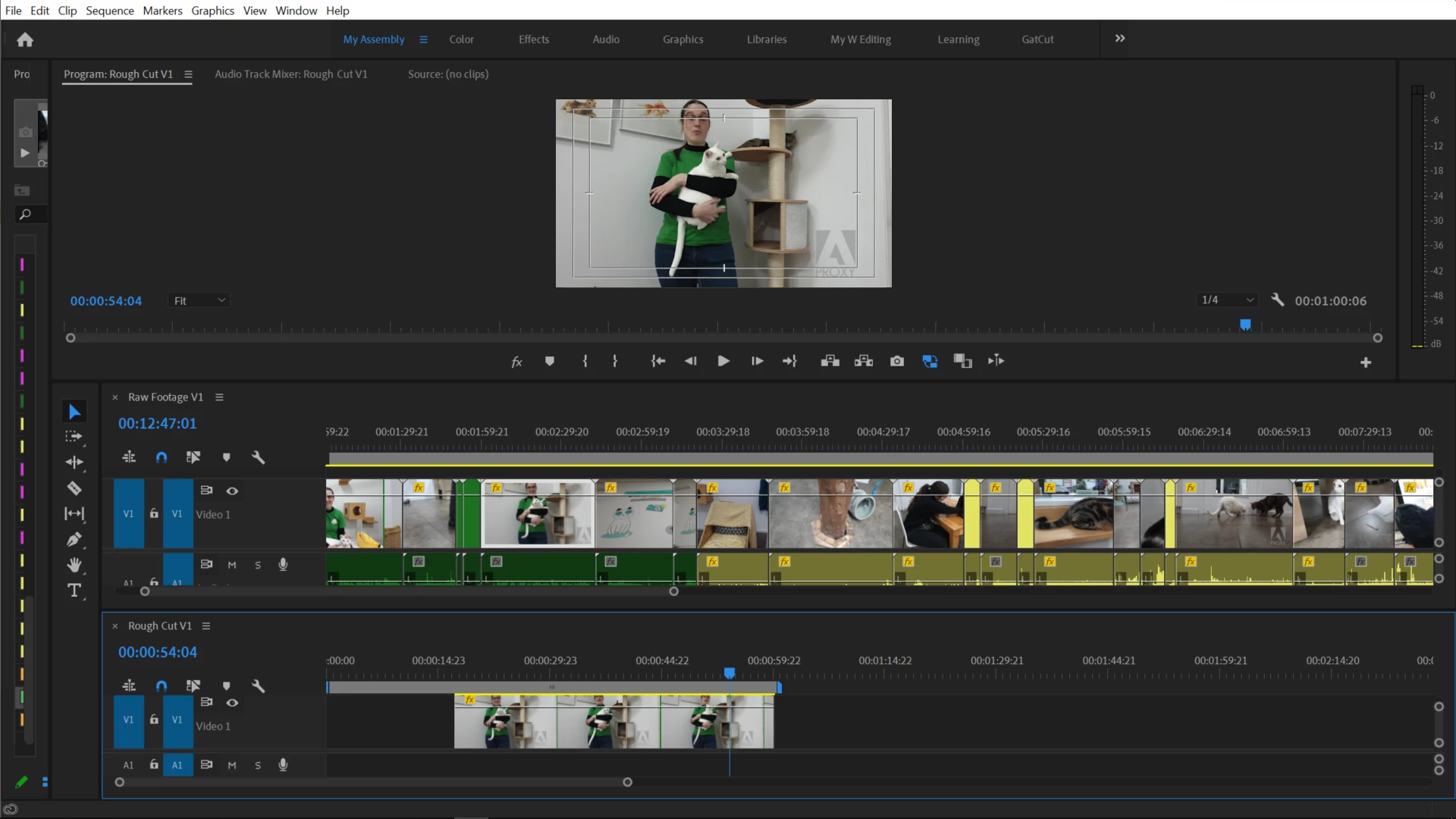Click the Lift button in Program monitor
Viewport: 1456px width, 819px height.
[830, 361]
